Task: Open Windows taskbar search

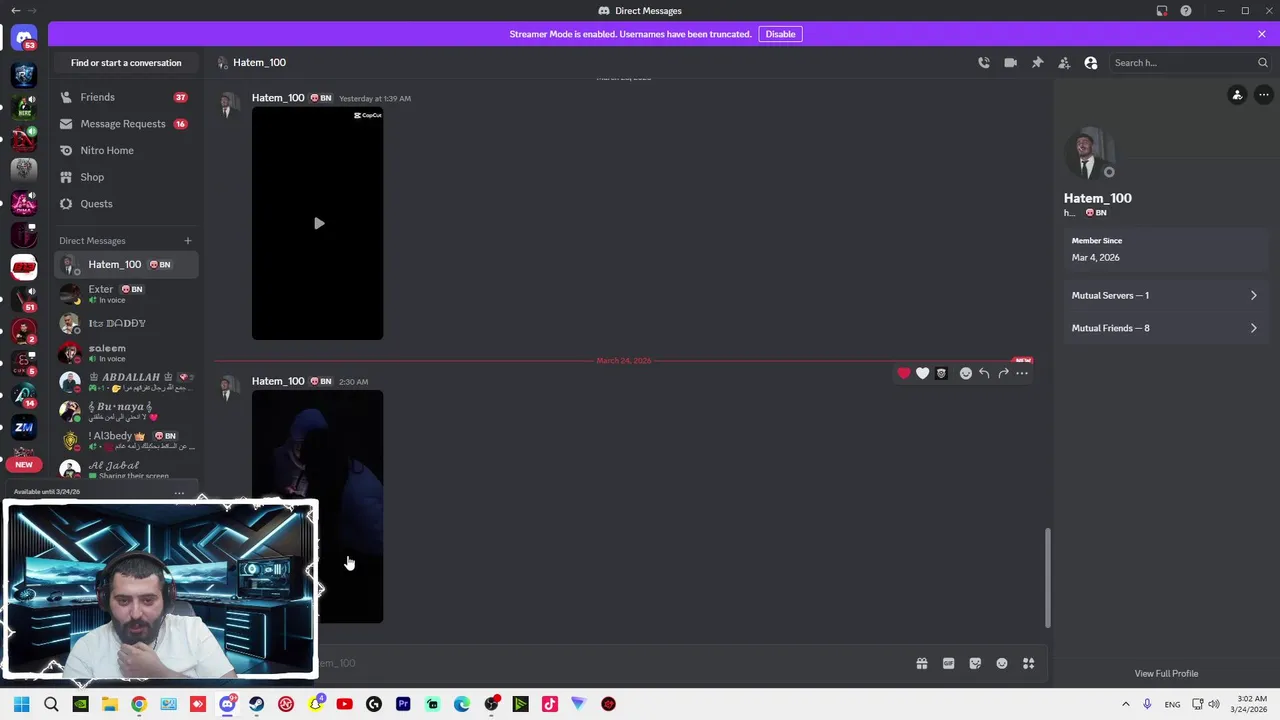Action: click(x=51, y=704)
